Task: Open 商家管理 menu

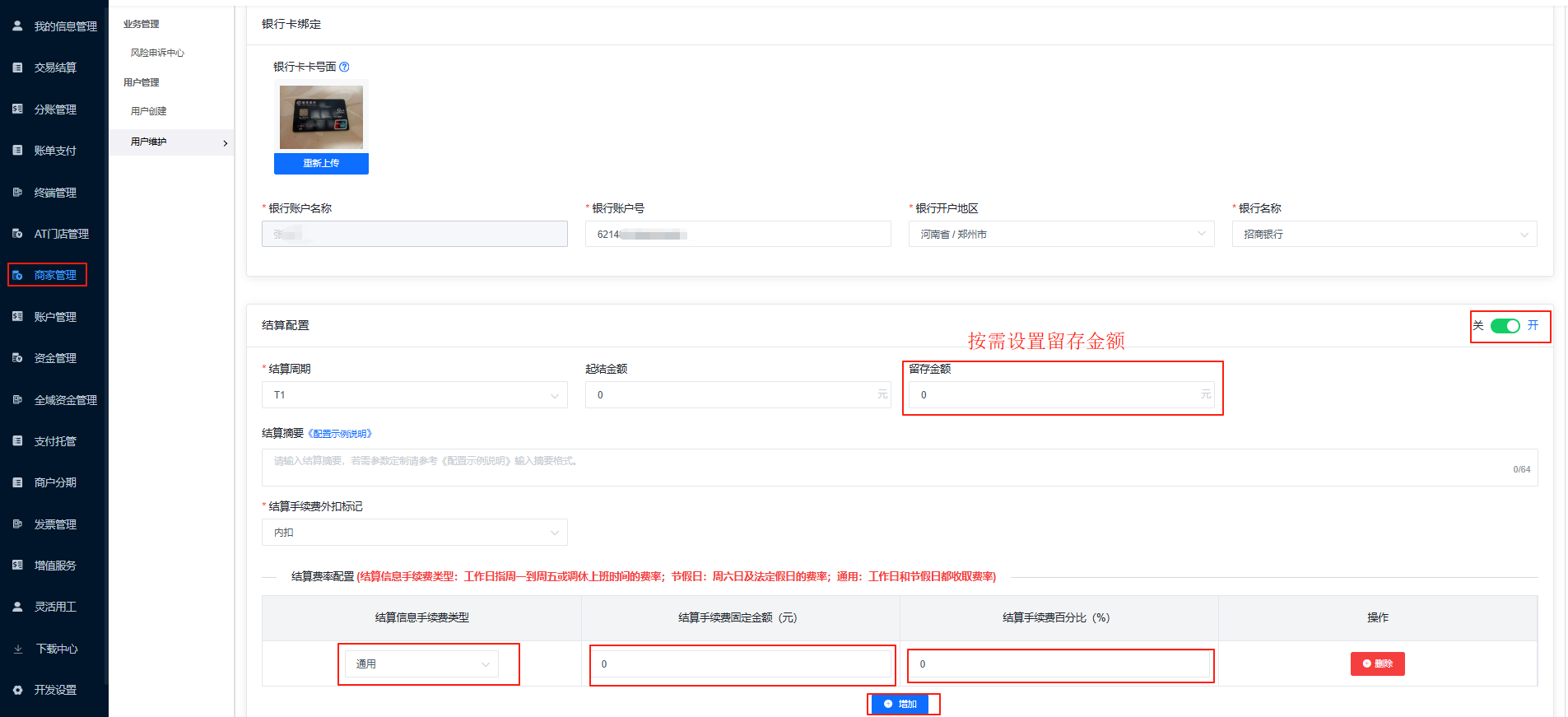Action: pyautogui.click(x=54, y=275)
